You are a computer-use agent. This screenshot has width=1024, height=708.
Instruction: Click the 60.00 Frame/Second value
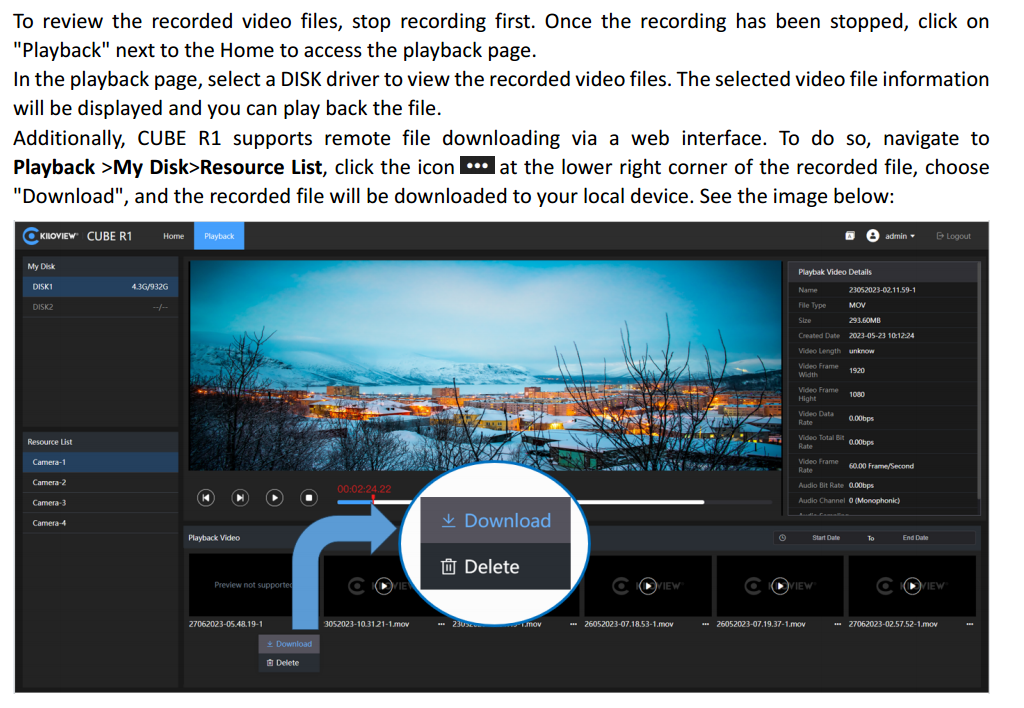point(881,466)
